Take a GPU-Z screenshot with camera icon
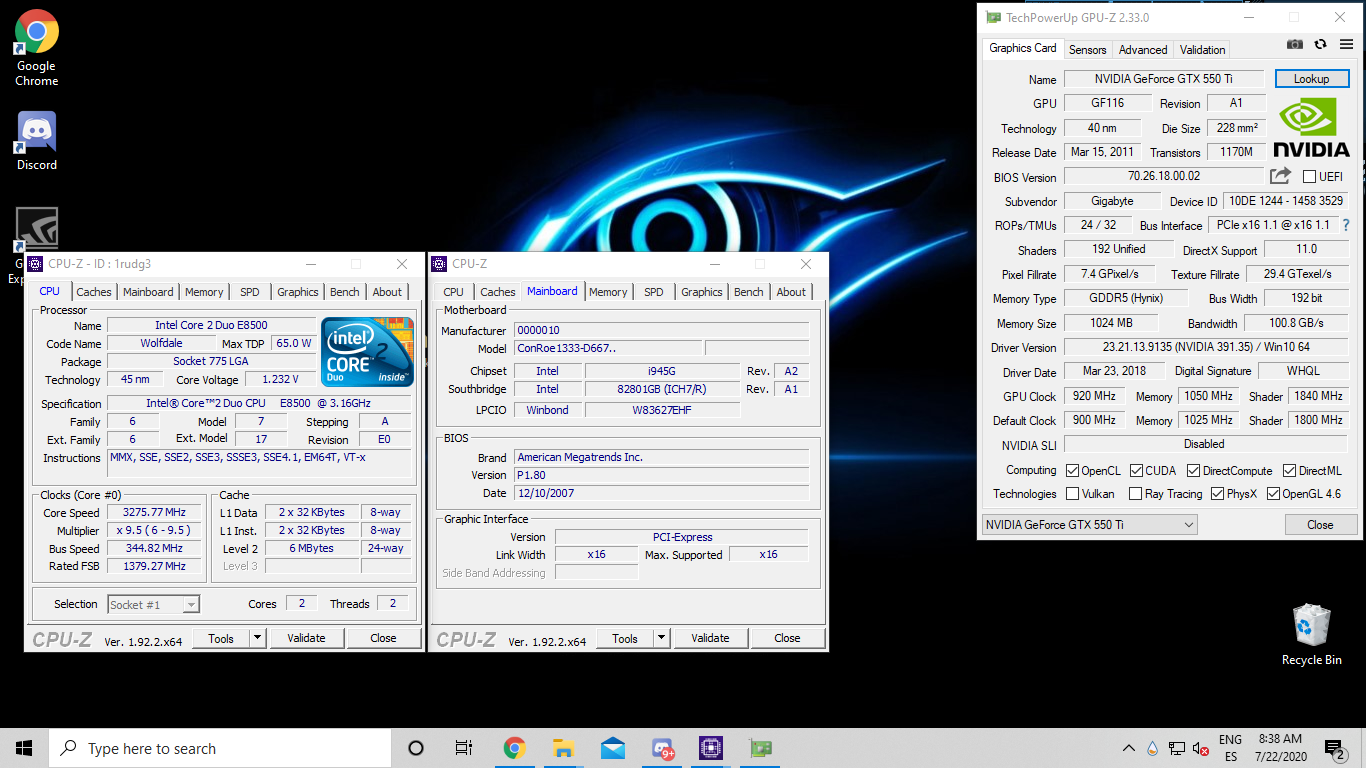 pos(1295,44)
